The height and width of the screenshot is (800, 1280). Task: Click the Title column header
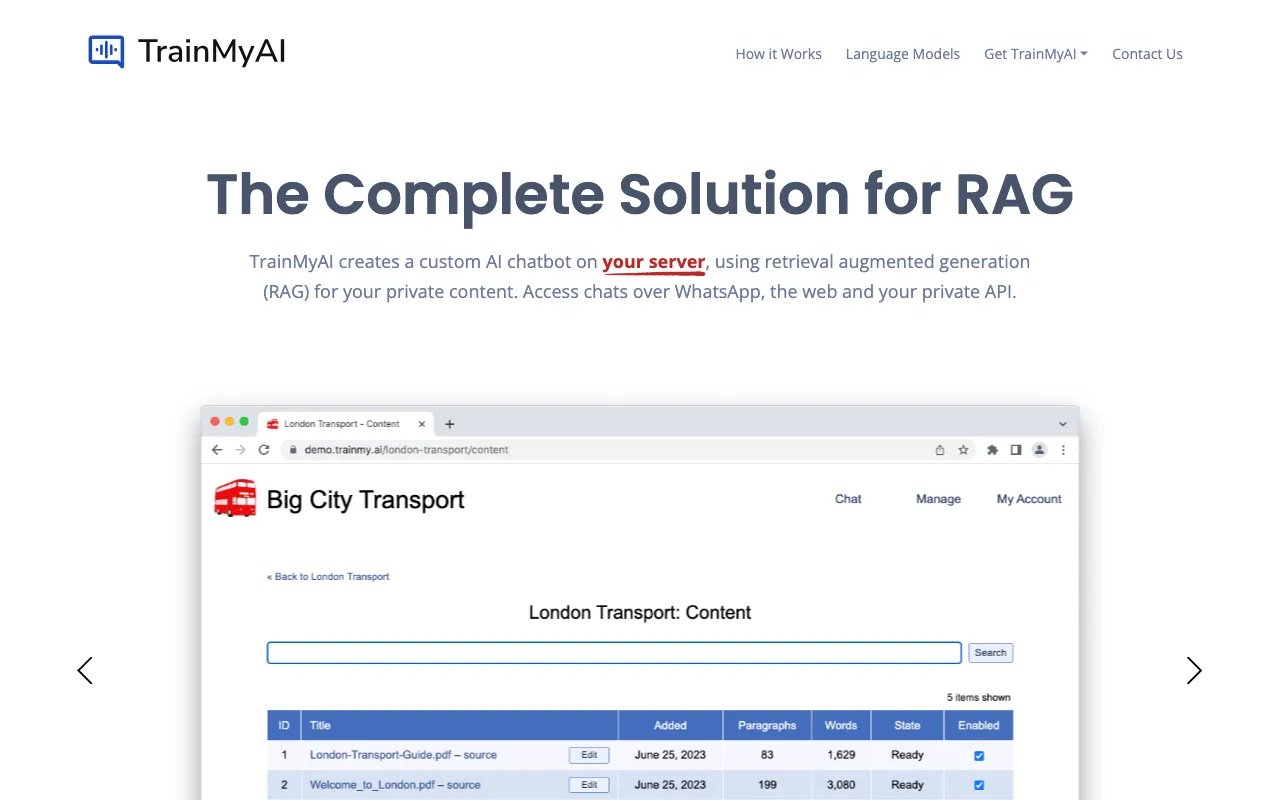click(x=459, y=726)
